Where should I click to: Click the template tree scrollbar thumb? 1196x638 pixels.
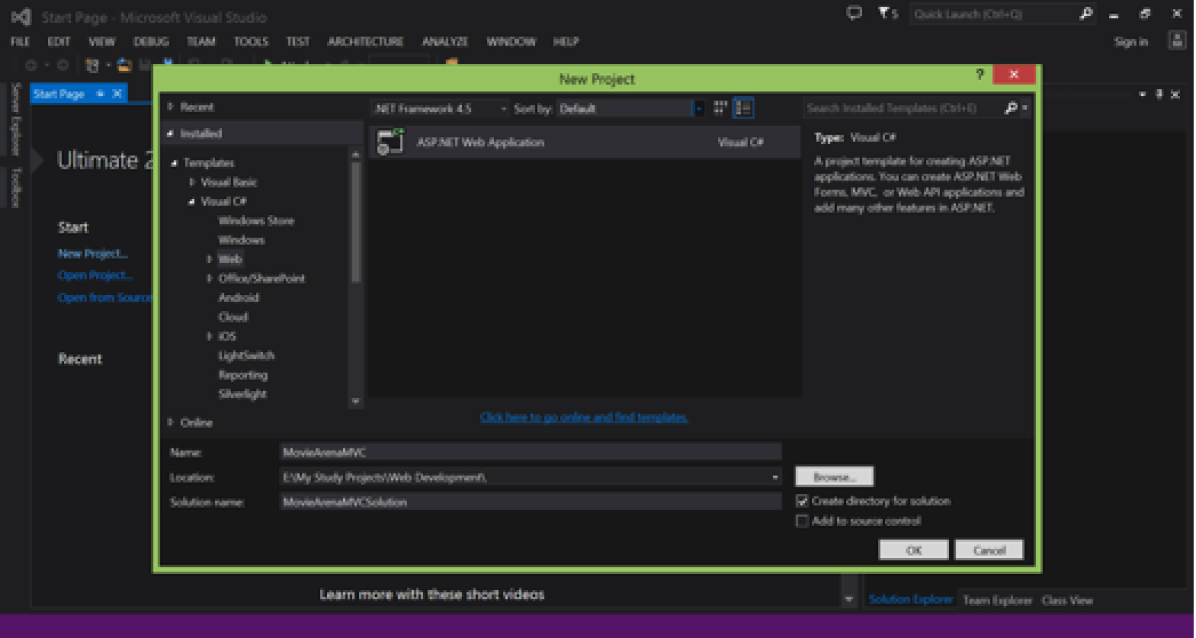tap(355, 223)
